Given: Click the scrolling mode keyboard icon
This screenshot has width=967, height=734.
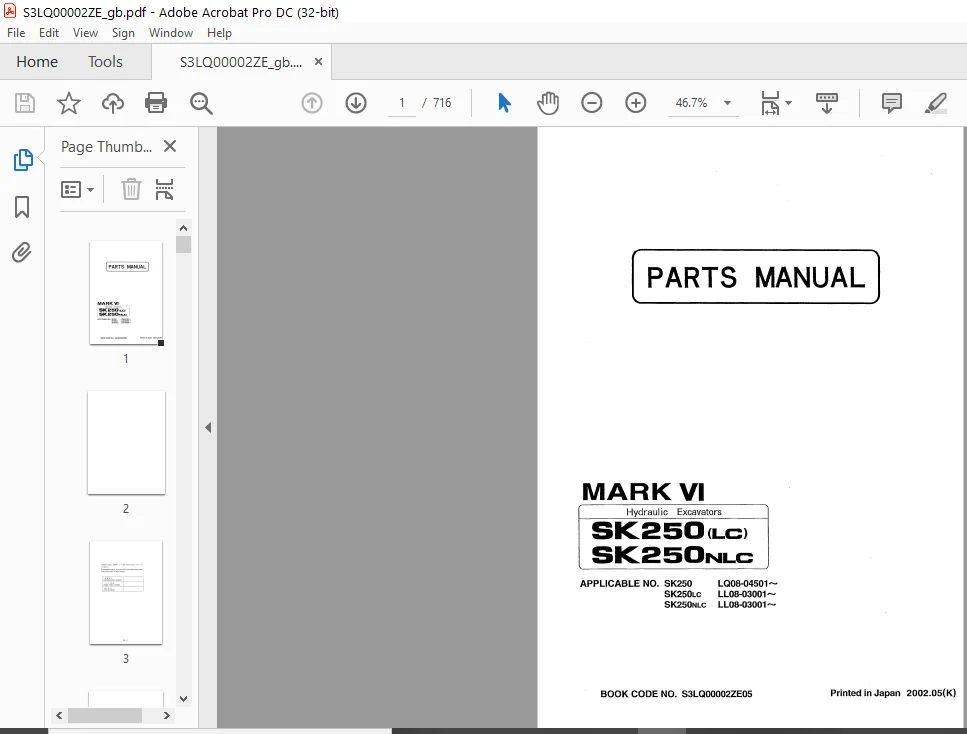Looking at the screenshot, I should pyautogui.click(x=826, y=103).
